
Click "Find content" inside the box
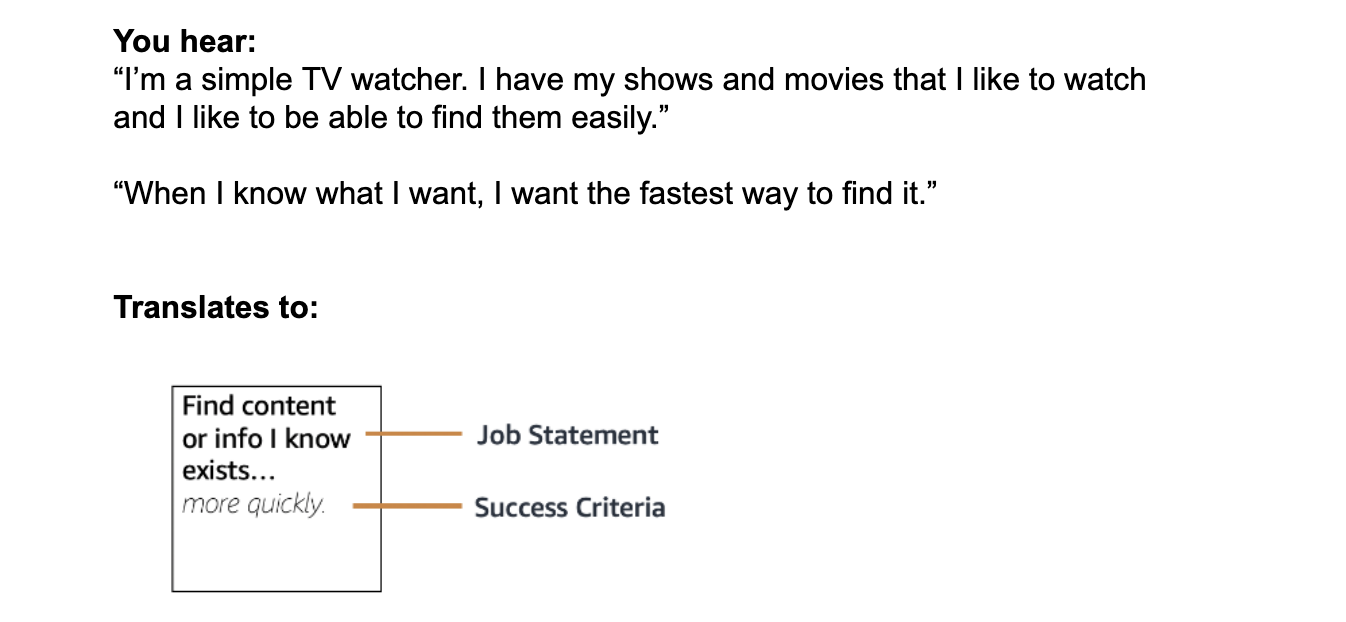[x=259, y=406]
